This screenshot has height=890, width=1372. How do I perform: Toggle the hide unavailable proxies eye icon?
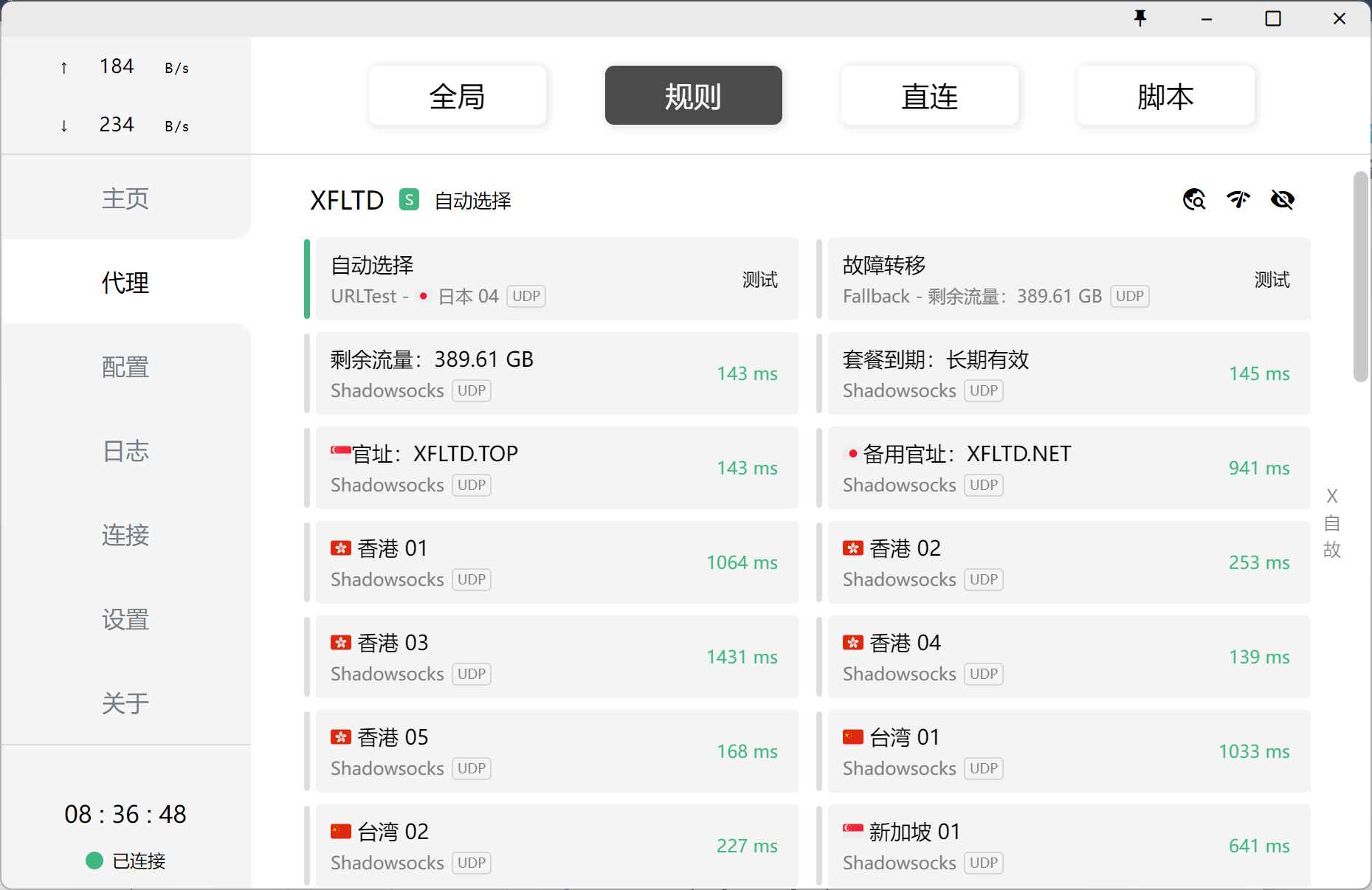tap(1283, 199)
